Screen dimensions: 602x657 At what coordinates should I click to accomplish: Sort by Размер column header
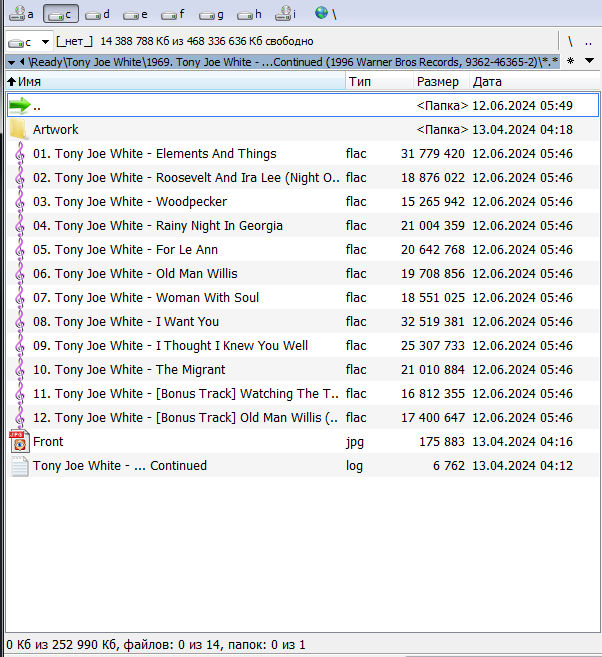441,81
